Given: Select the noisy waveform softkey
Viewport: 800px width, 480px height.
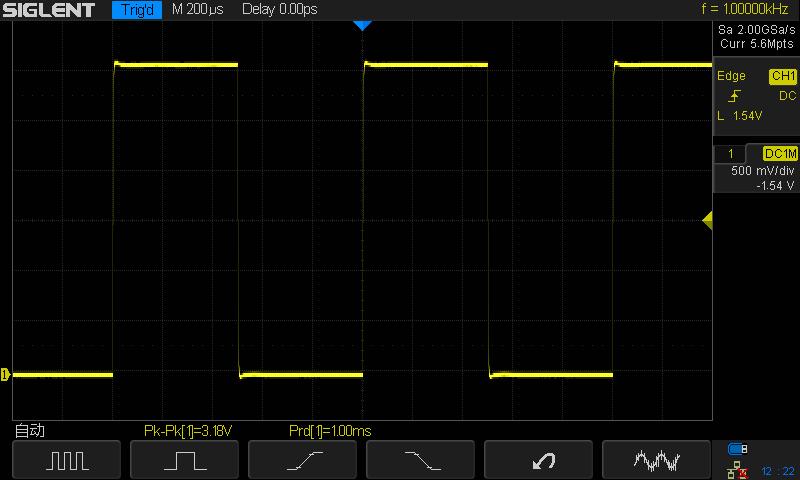Looking at the screenshot, I should click(657, 460).
